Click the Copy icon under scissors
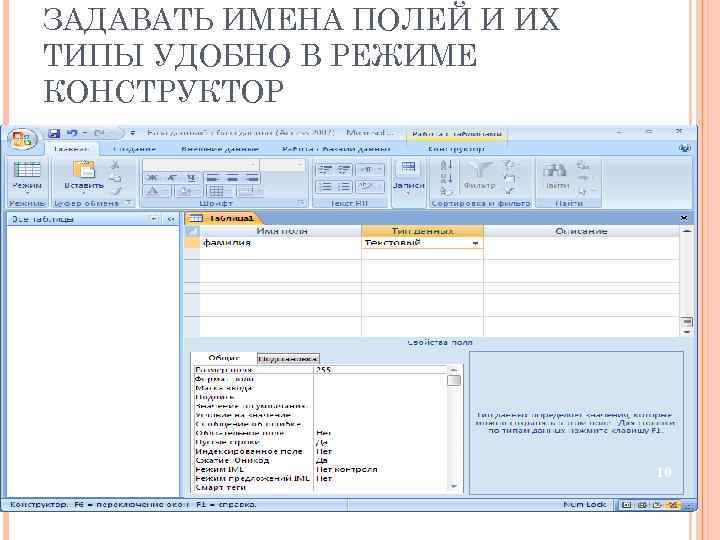This screenshot has width=720, height=540. tap(116, 178)
